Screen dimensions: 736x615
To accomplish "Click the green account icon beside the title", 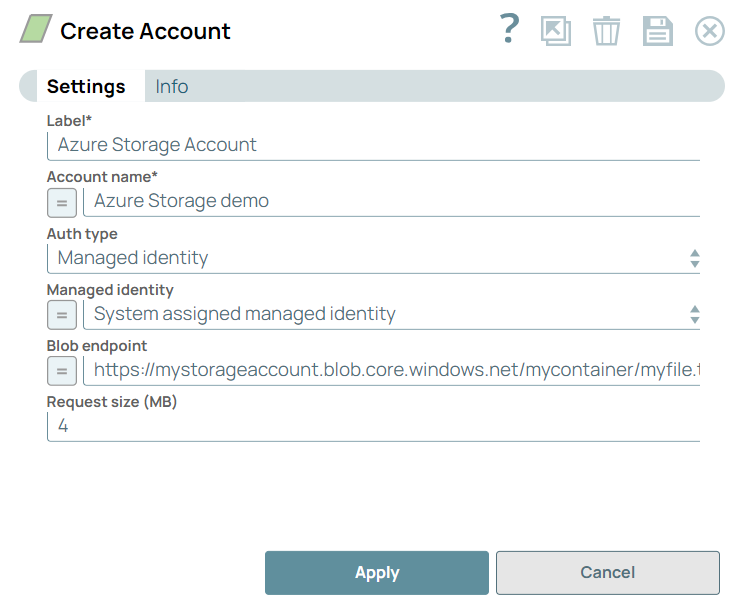I will tap(36, 31).
